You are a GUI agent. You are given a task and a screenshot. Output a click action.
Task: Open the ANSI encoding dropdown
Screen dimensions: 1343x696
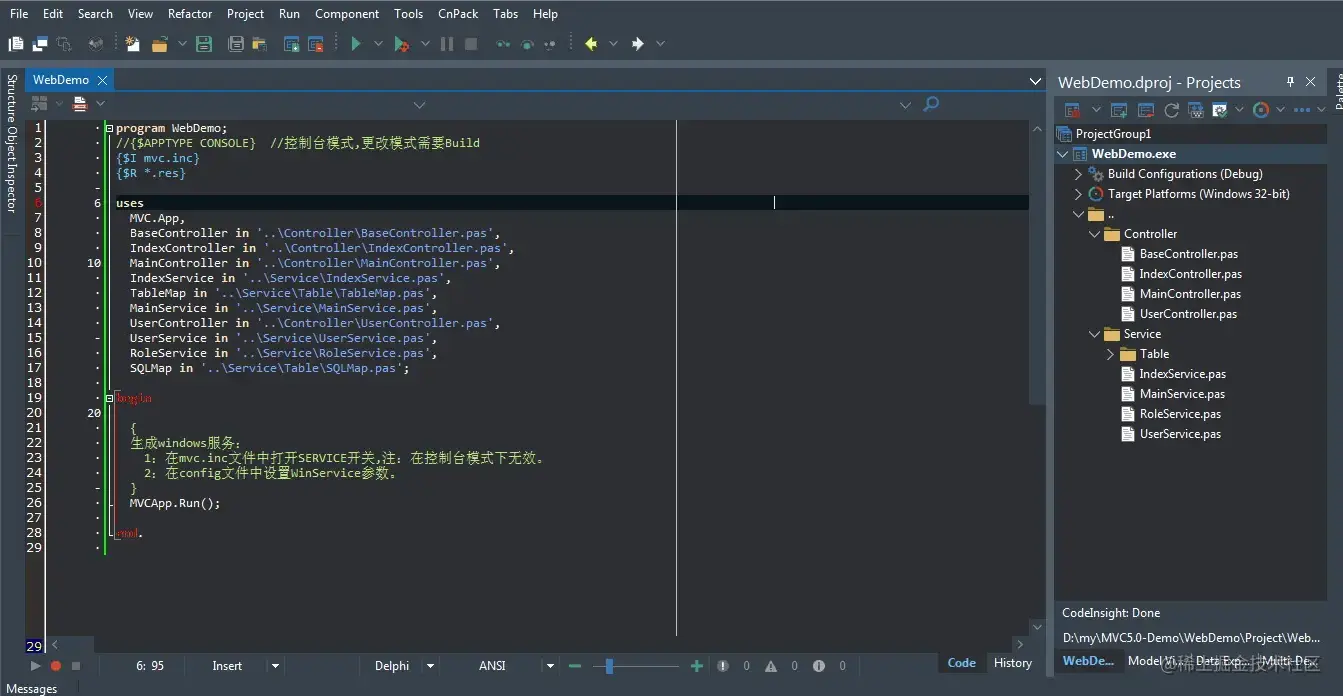click(549, 665)
